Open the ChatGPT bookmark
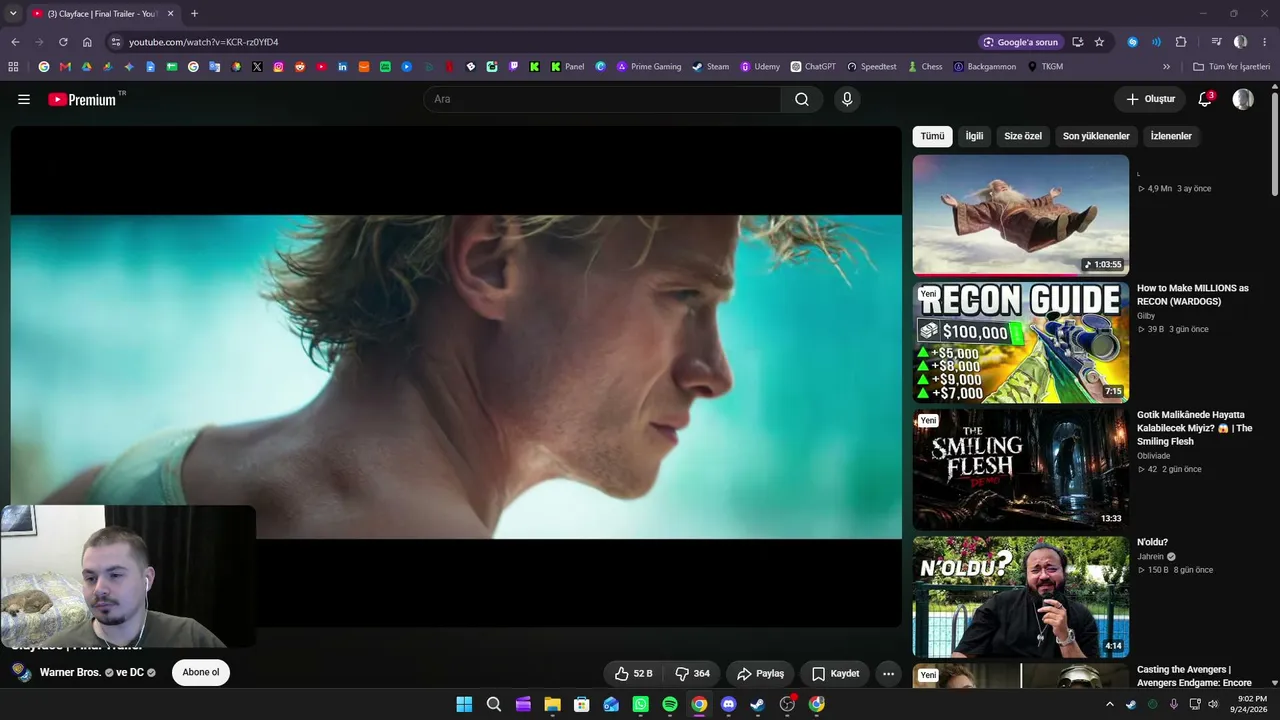The width and height of the screenshot is (1280, 720). point(813,67)
